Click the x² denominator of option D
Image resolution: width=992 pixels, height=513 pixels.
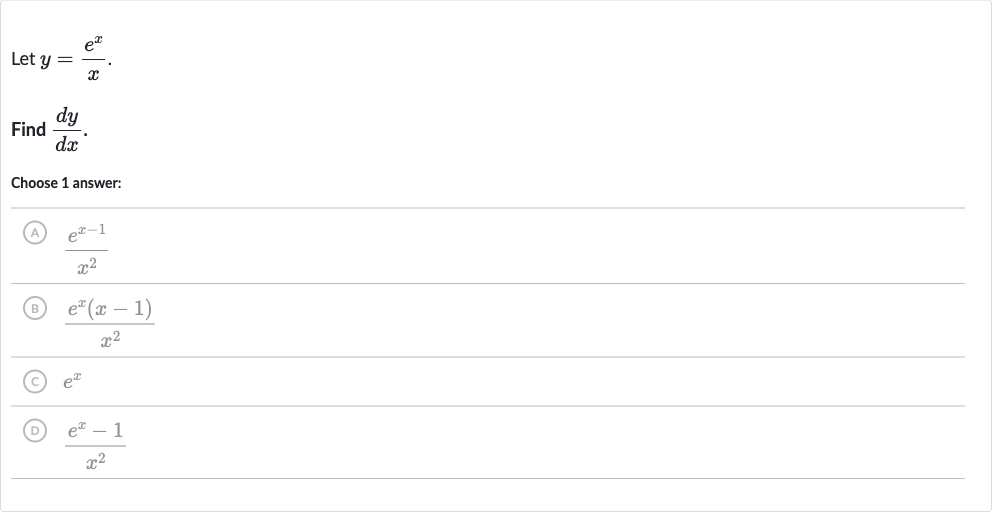(96, 461)
